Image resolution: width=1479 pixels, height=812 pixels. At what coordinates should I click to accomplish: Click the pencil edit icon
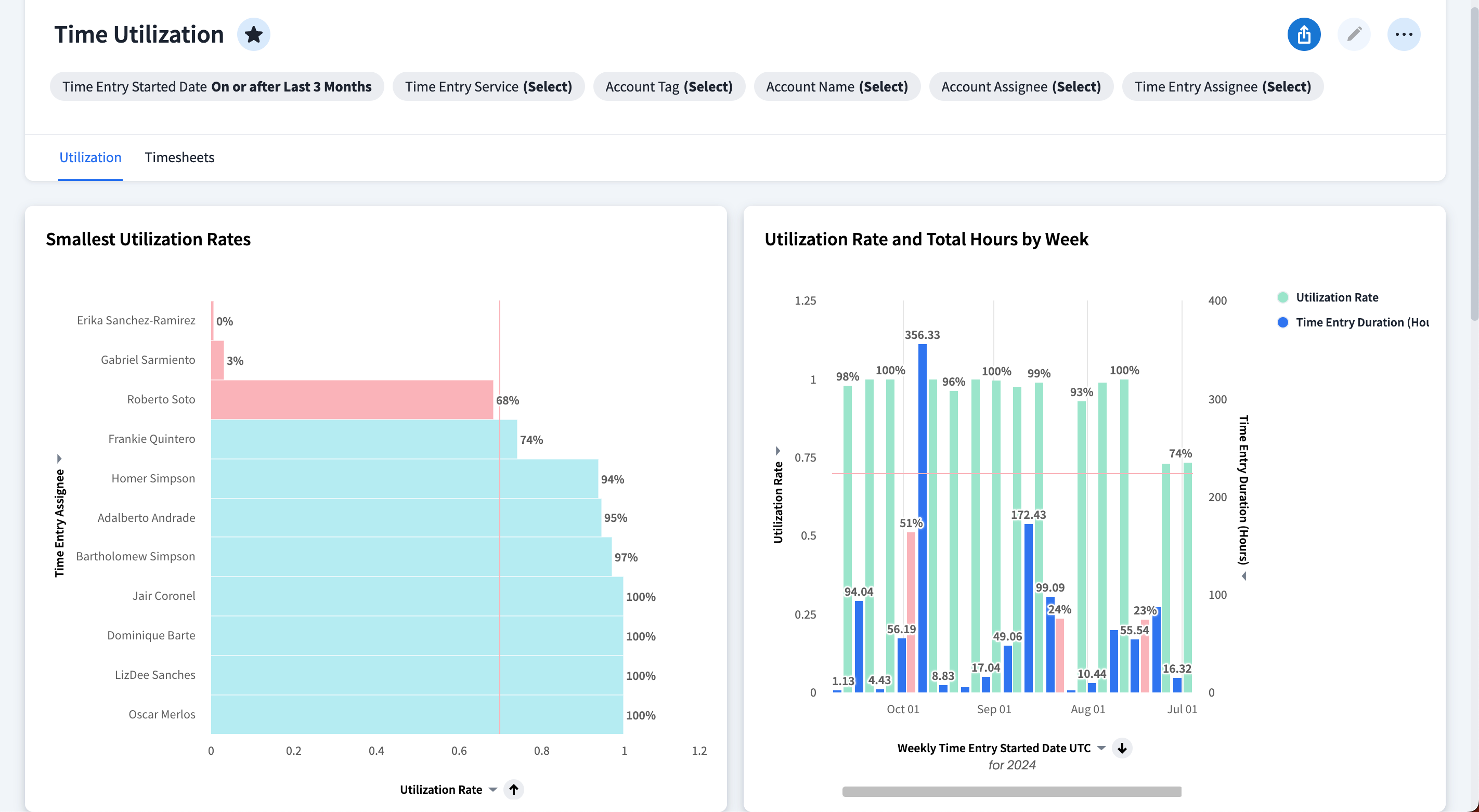pyautogui.click(x=1353, y=34)
